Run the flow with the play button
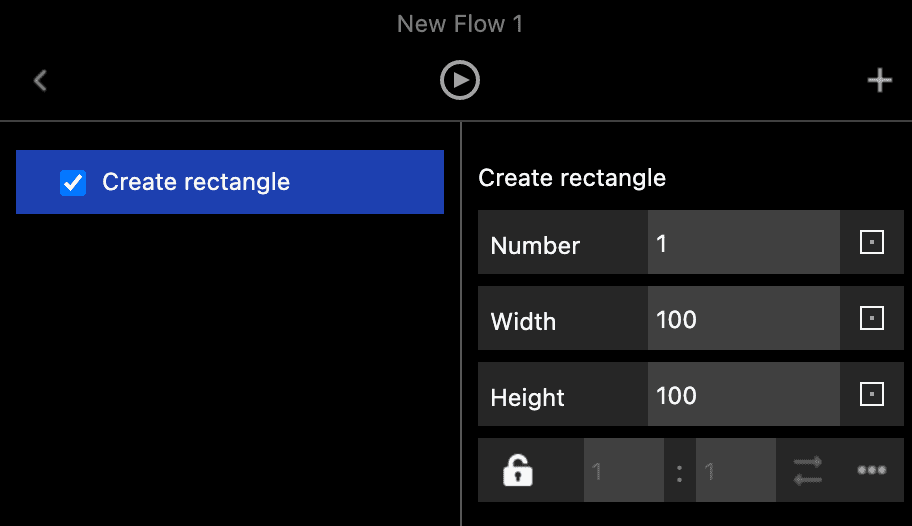Screen dimensions: 912x526 tap(460, 81)
